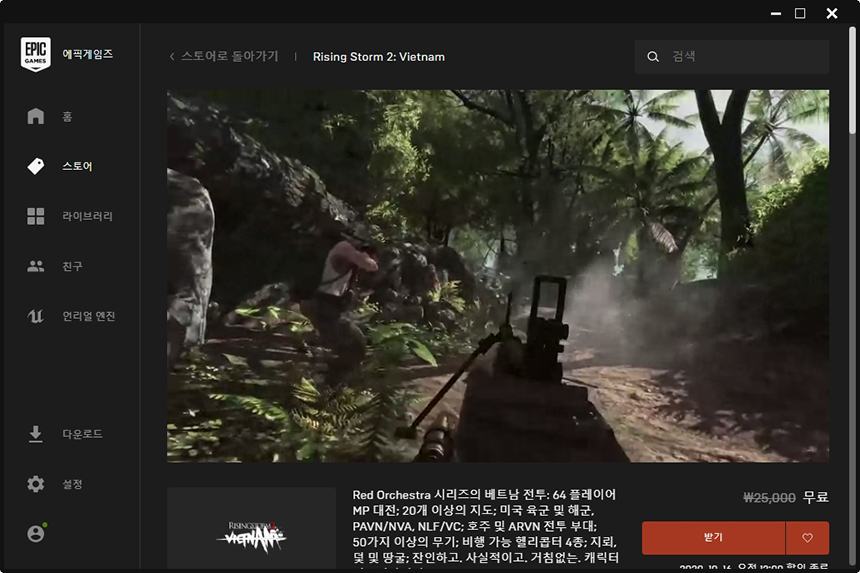Open 다운로드 menu label
The width and height of the screenshot is (860, 573).
[82, 434]
